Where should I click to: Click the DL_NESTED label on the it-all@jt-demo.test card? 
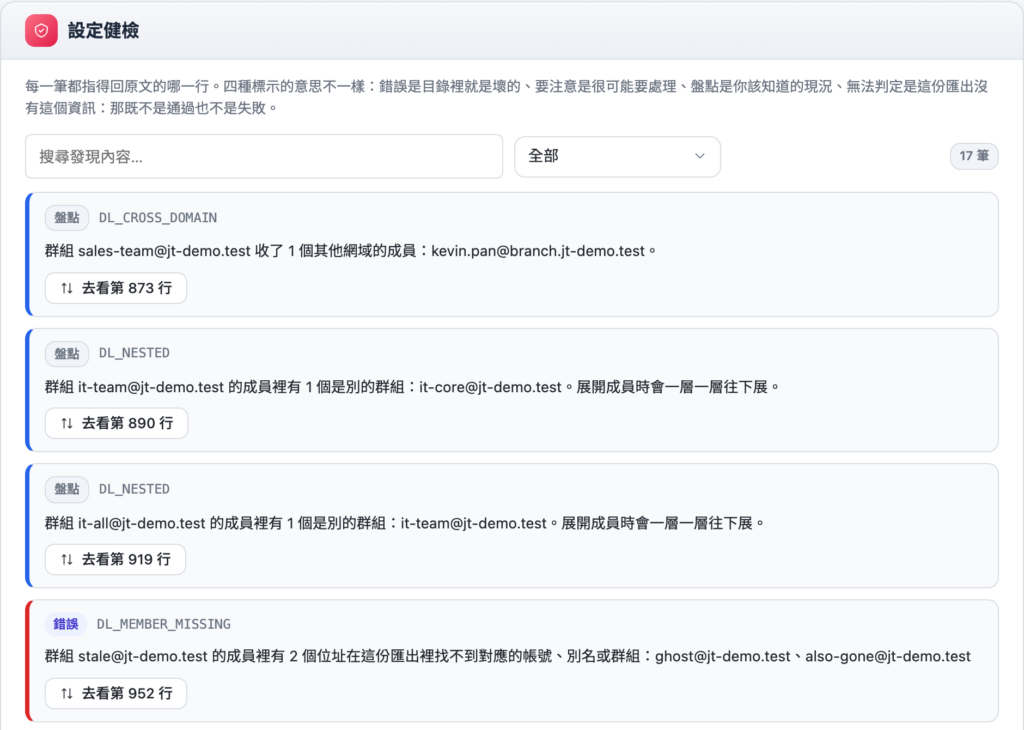point(134,489)
